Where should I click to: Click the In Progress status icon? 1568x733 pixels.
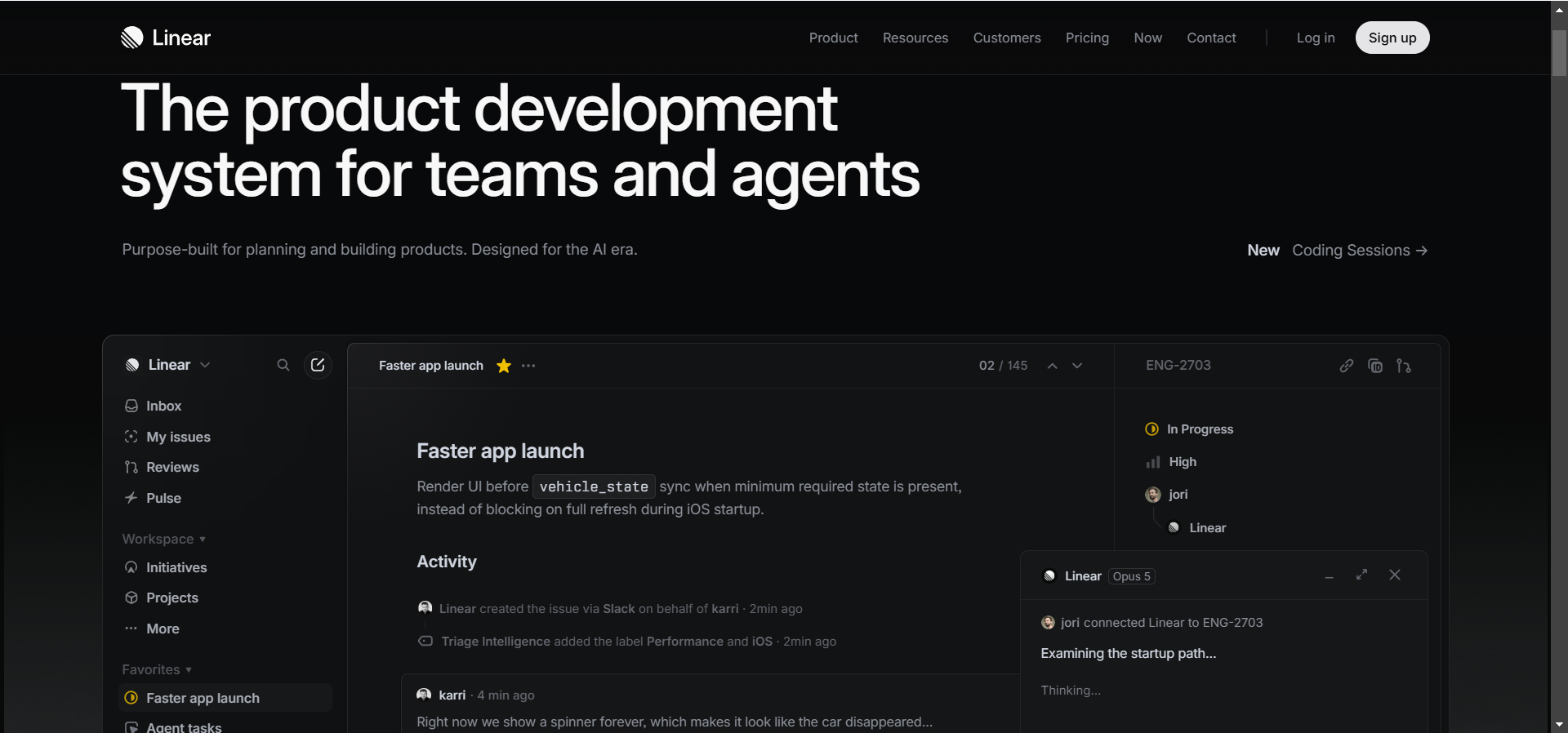(1152, 429)
